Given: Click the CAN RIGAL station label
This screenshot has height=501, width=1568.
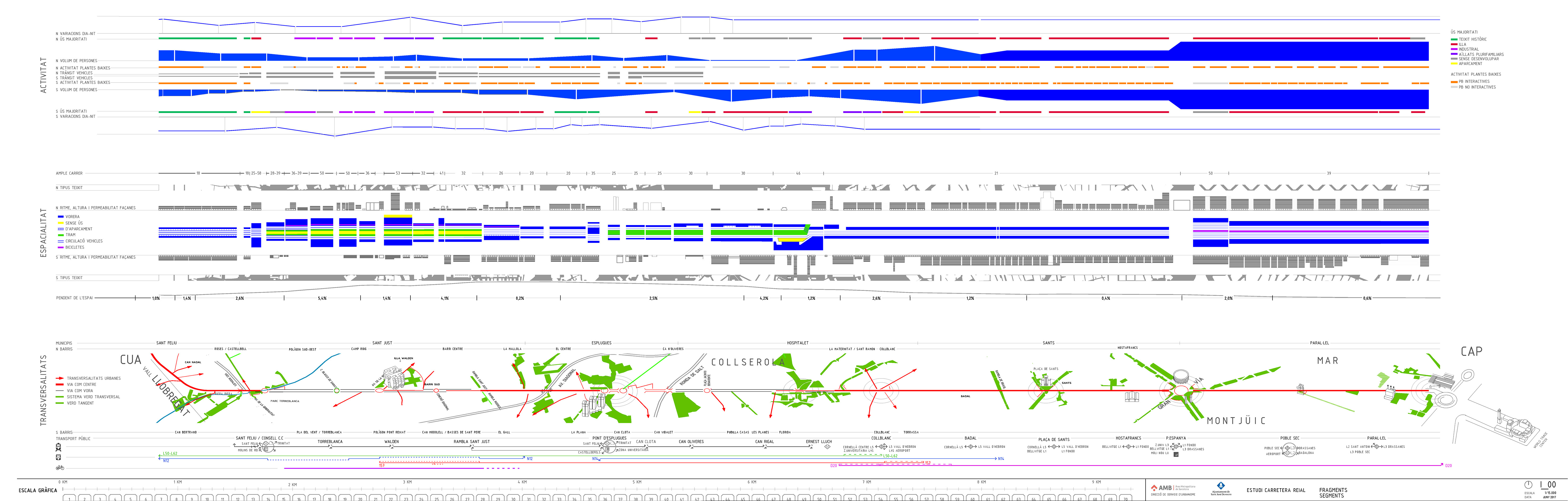Looking at the screenshot, I should tap(765, 442).
